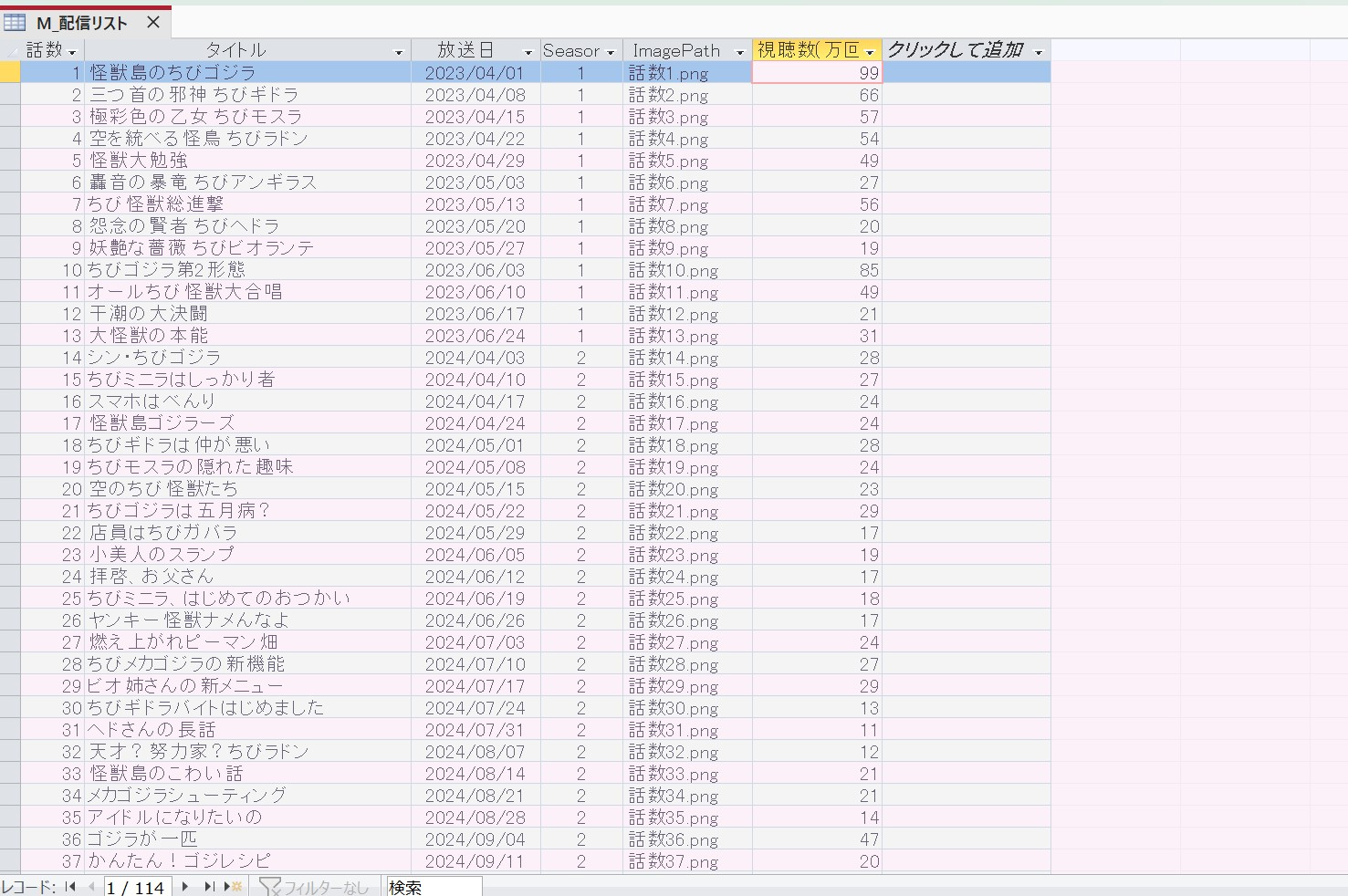Viewport: 1348px width, 896px height.
Task: Click title cell 三つ首の邪神 ちびギドラ
Action: (x=247, y=94)
